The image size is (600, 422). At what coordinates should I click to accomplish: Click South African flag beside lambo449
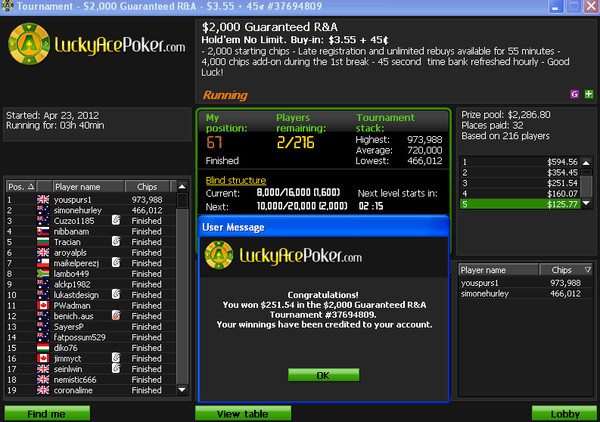point(43,274)
